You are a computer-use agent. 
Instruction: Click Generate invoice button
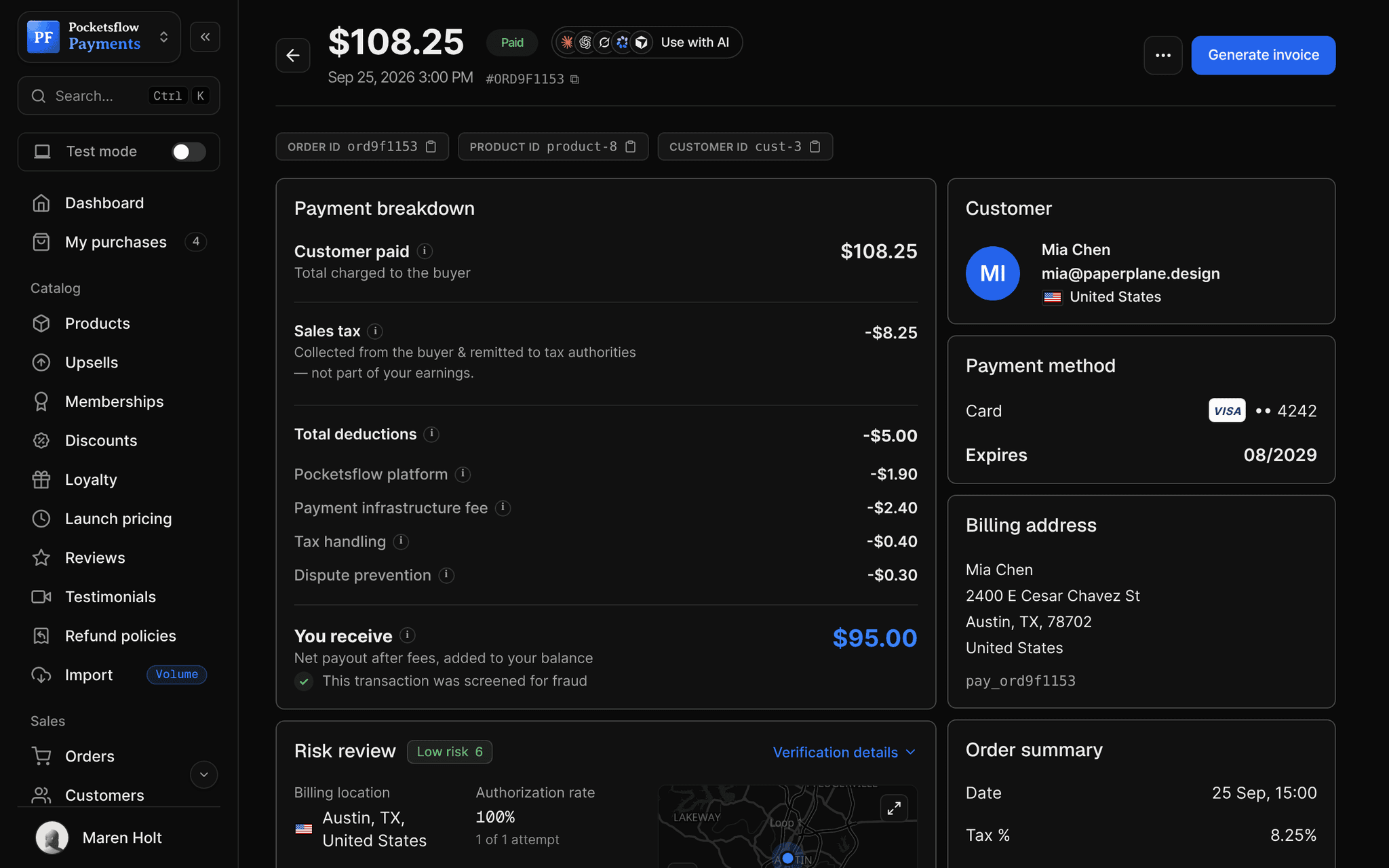[x=1264, y=56]
